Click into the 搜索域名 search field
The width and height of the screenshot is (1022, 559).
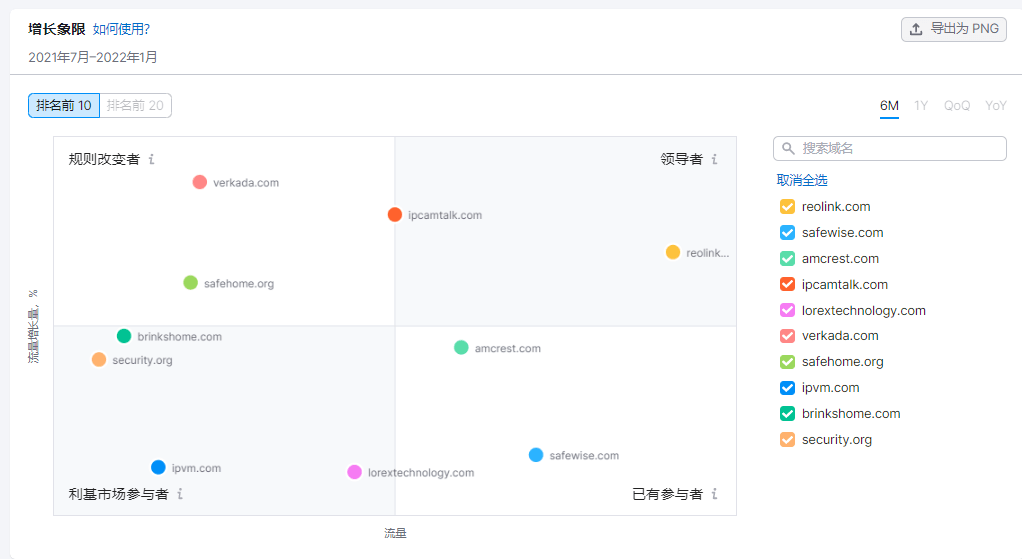890,149
